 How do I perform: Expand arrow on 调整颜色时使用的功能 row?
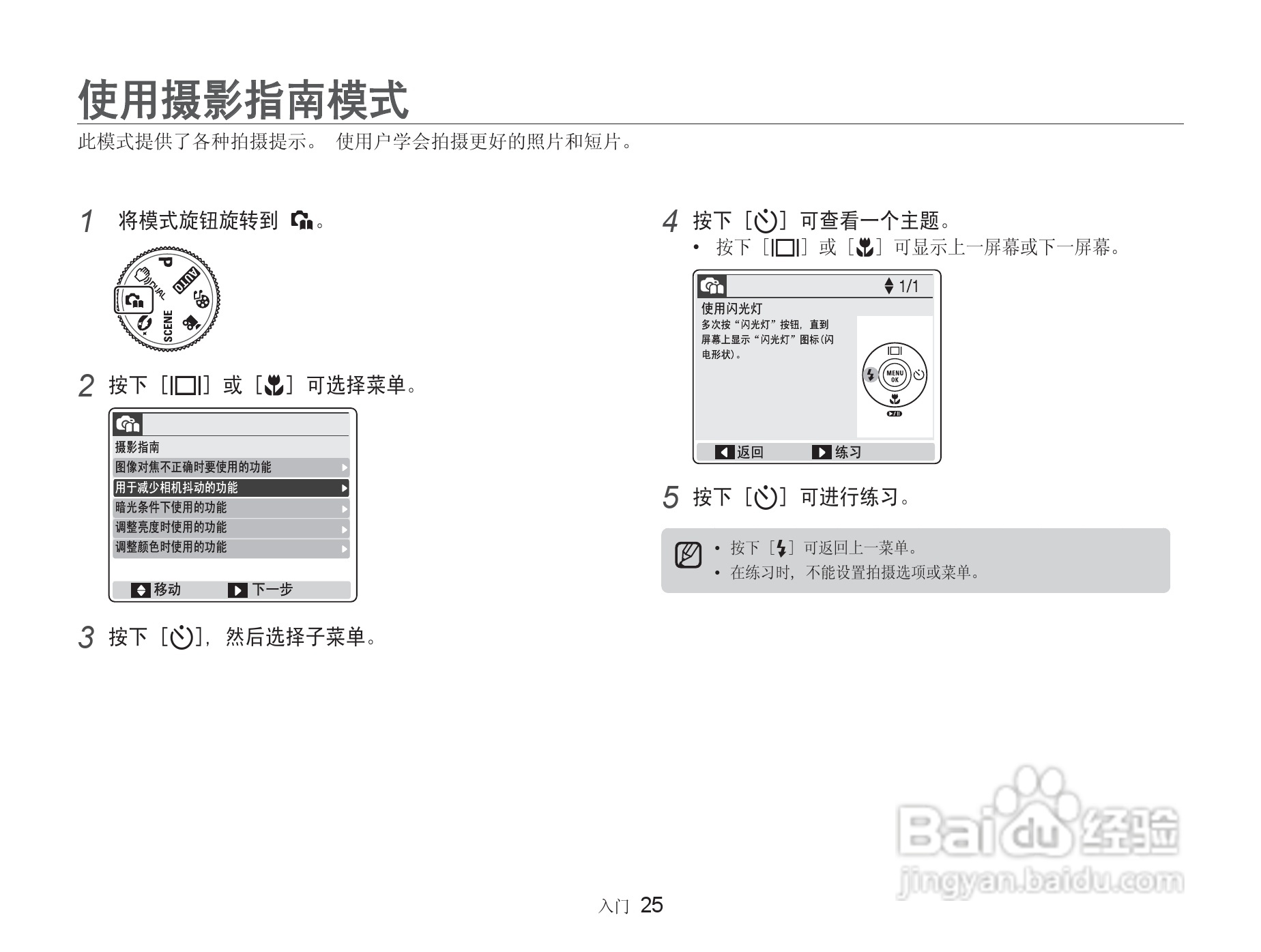point(345,549)
